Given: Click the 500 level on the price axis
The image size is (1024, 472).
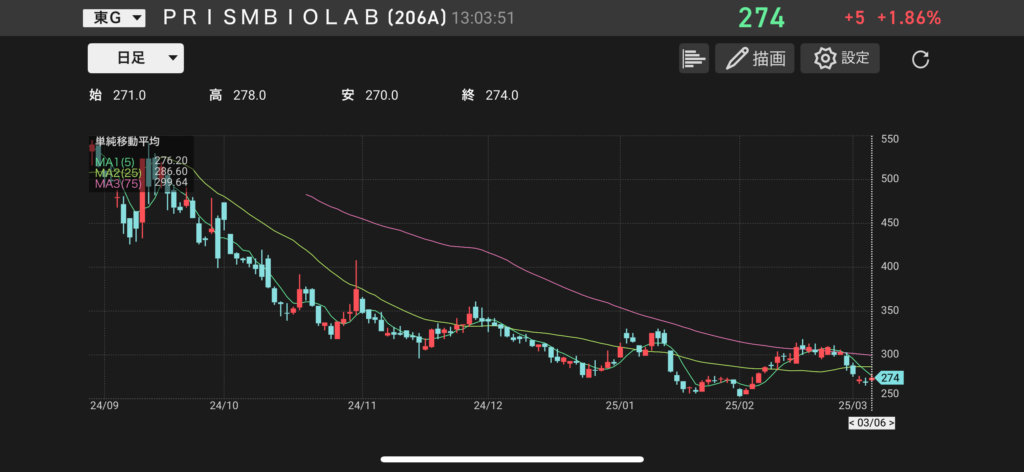Looking at the screenshot, I should pos(889,179).
